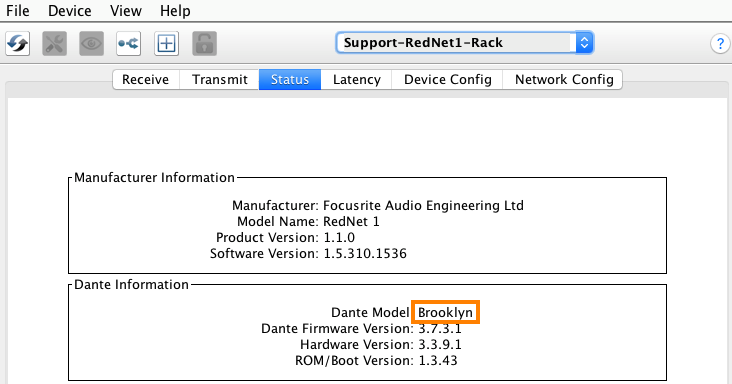Click the Refresh device icon in toolbar
Image resolution: width=732 pixels, height=384 pixels.
18,43
